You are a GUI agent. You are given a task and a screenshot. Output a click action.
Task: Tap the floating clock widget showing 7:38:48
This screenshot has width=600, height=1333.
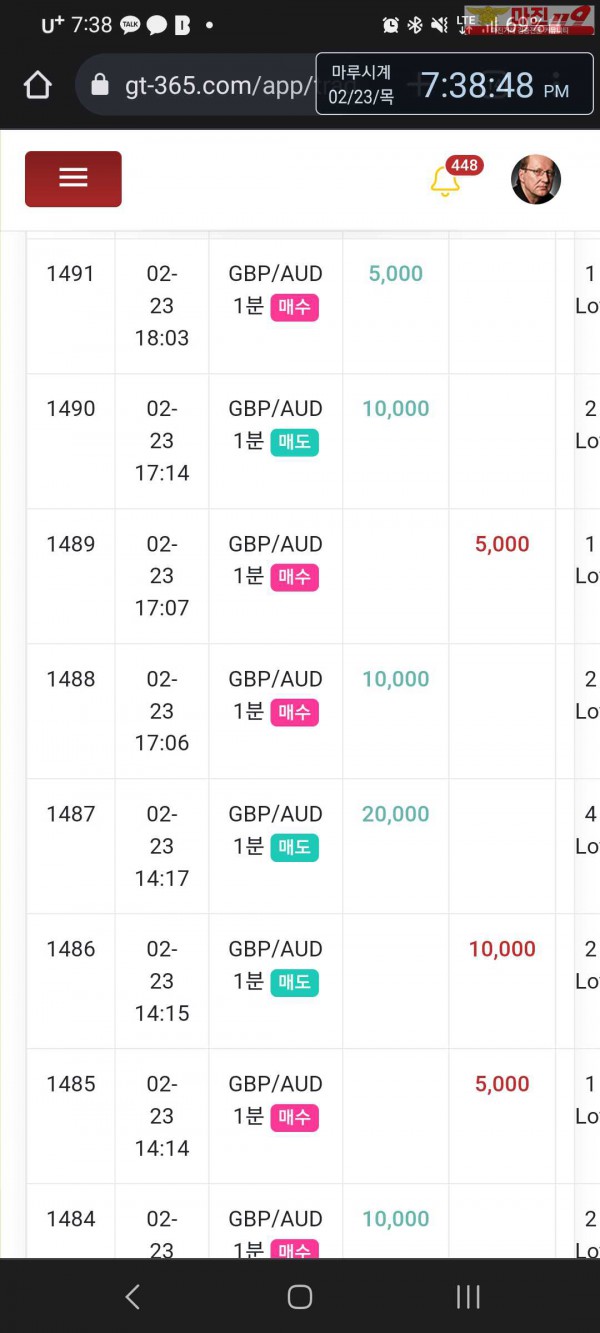[455, 85]
